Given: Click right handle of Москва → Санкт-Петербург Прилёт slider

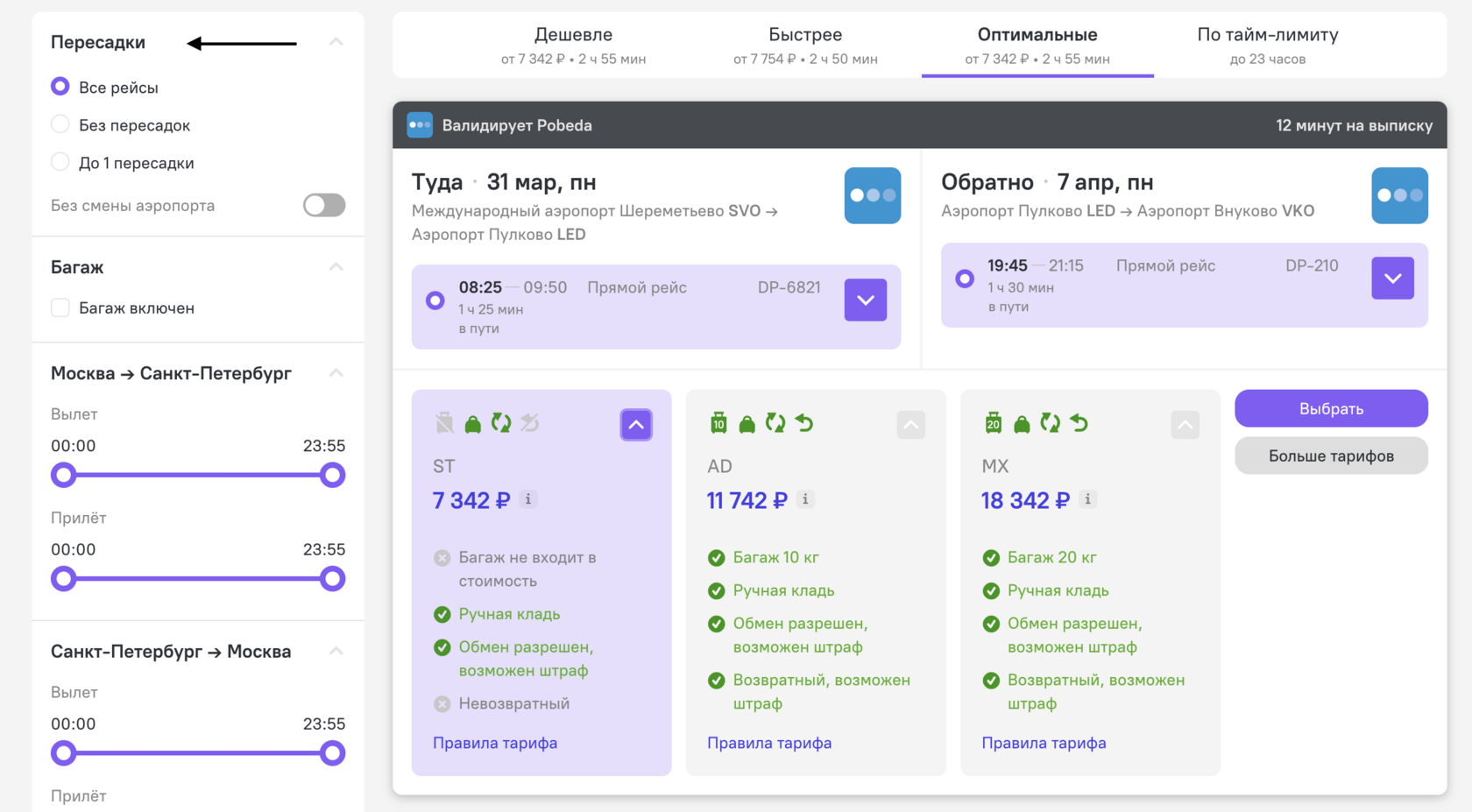Looking at the screenshot, I should click(332, 578).
